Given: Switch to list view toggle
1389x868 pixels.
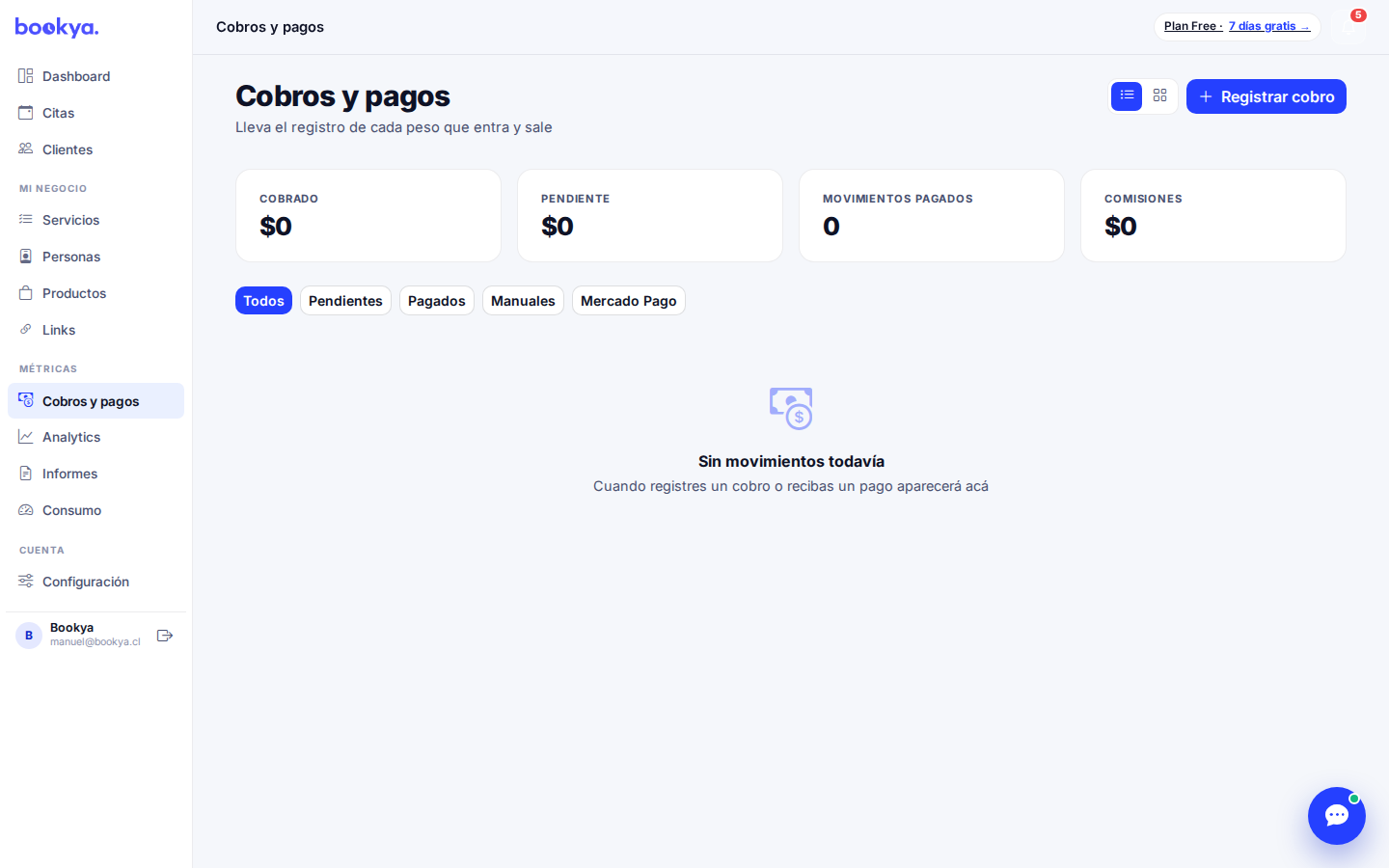Looking at the screenshot, I should pos(1127,96).
